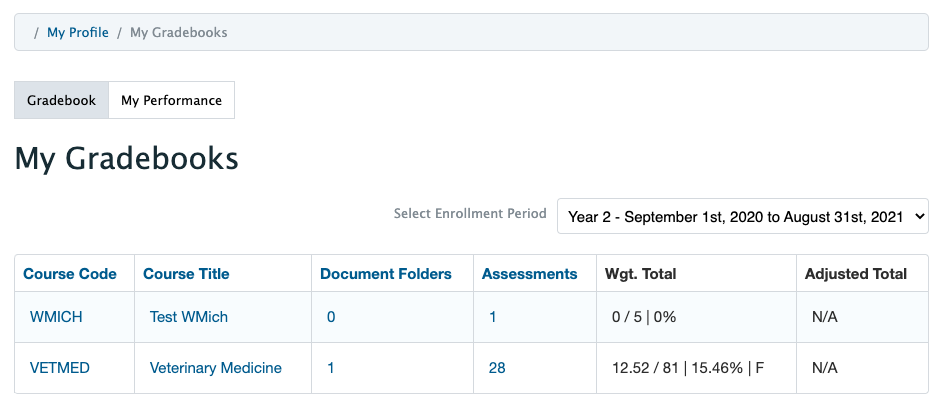
Task: Click the VETMED weighted total 15.46% cell
Action: click(x=688, y=368)
